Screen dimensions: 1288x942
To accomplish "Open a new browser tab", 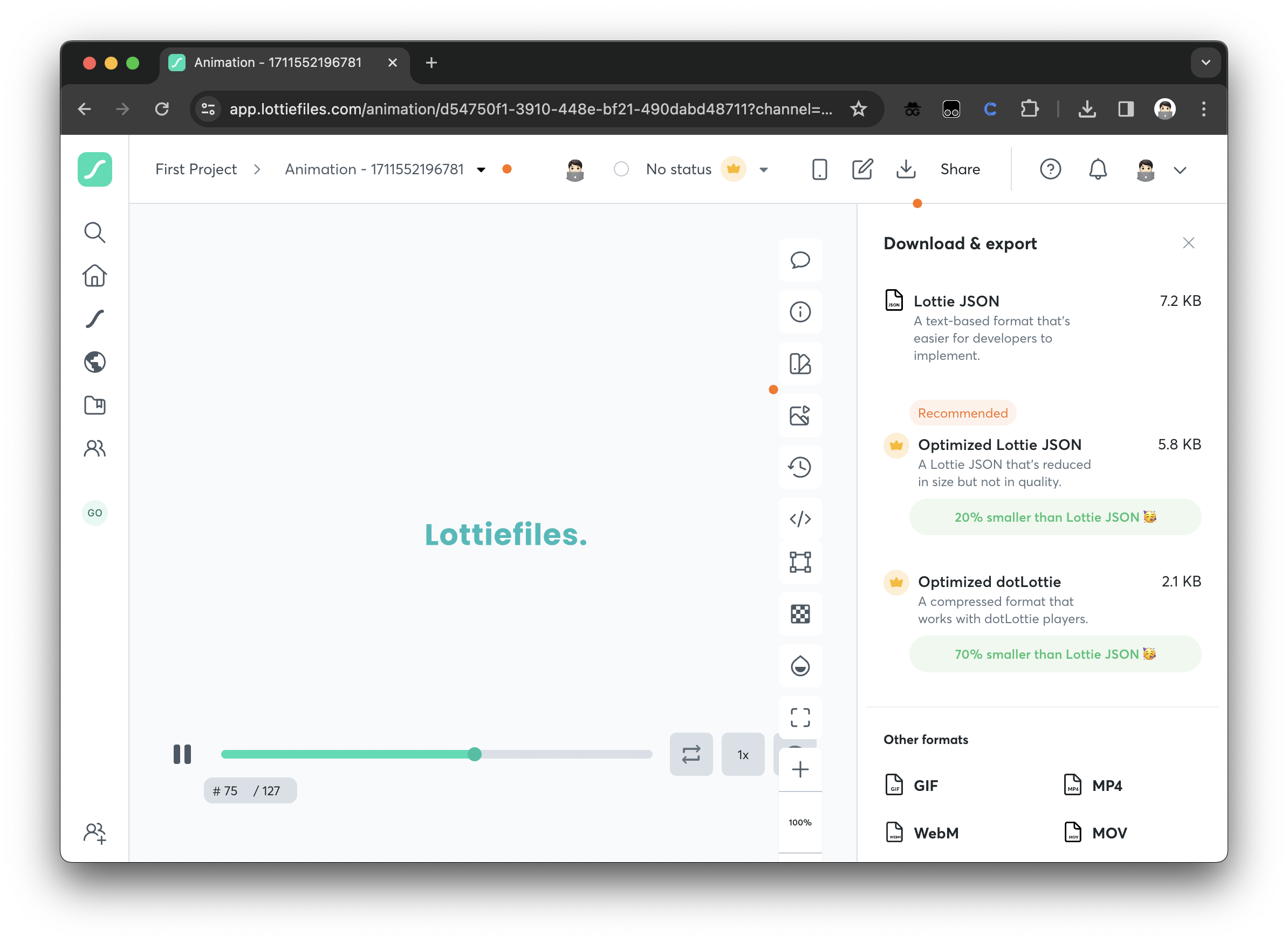I will coord(431,63).
